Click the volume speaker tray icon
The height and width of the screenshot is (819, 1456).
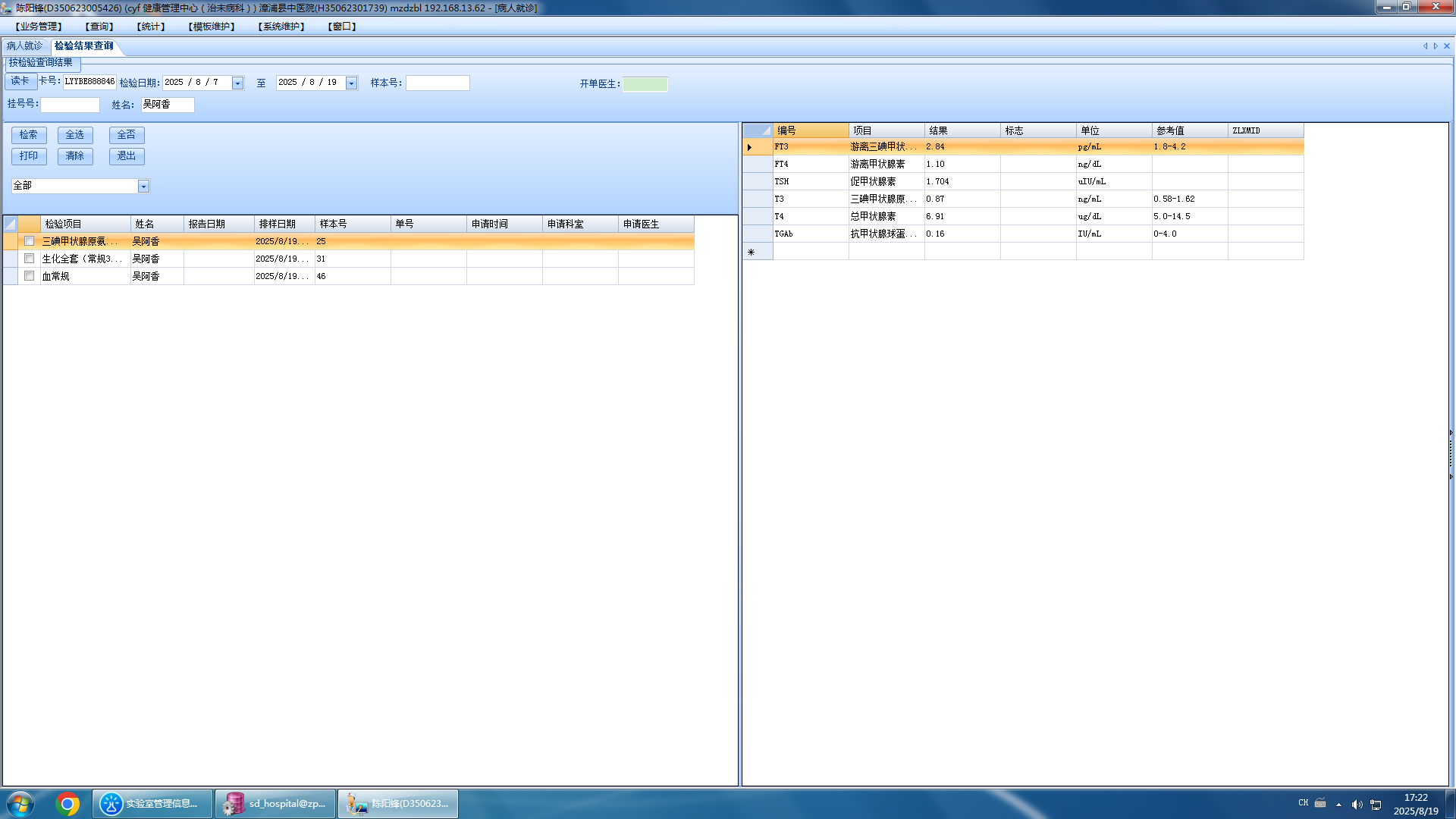(1357, 804)
